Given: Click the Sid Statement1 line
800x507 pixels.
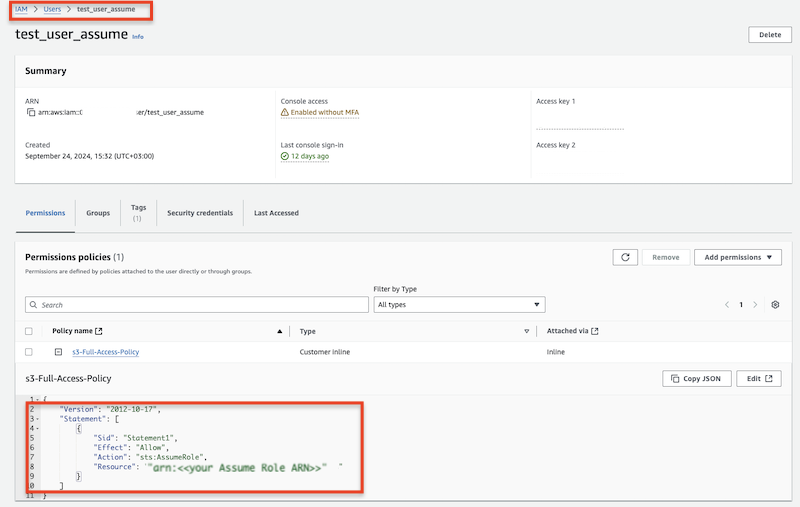Looking at the screenshot, I should click(135, 438).
